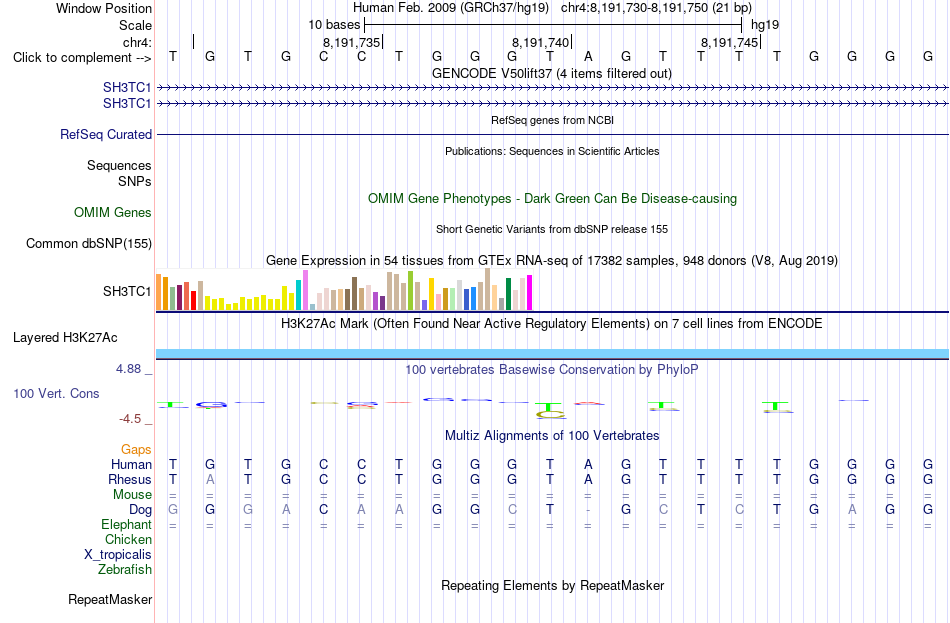Click the RefSeq Curated intron line
950x623 pixels.
click(552, 135)
